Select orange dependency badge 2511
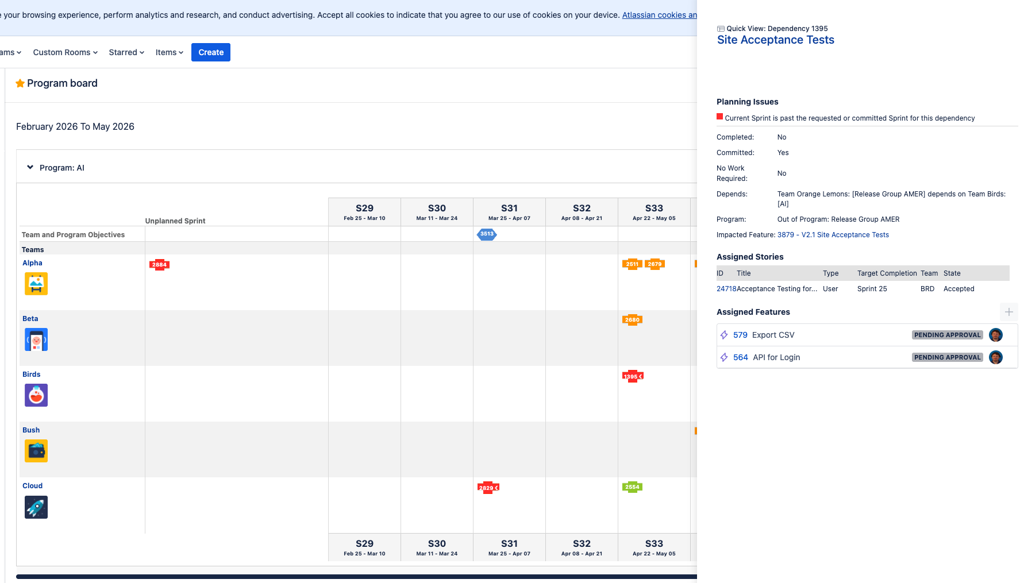 coord(632,264)
